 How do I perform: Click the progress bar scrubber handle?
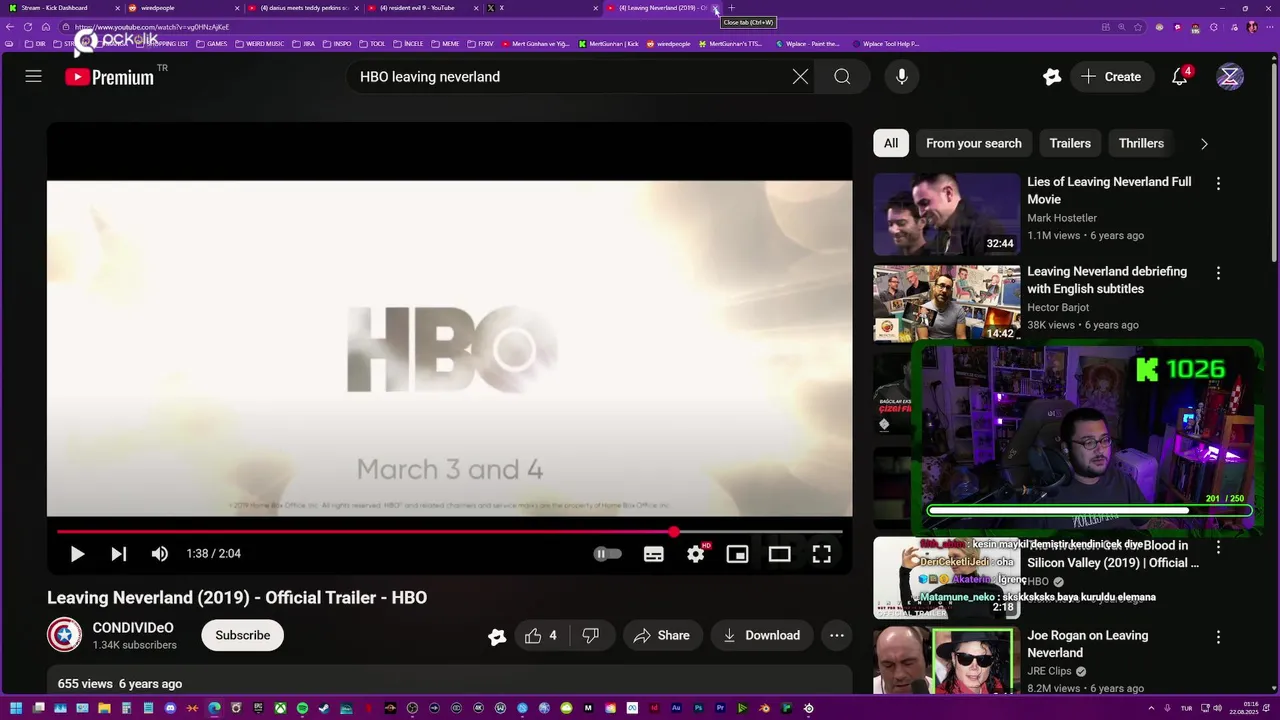pos(674,532)
